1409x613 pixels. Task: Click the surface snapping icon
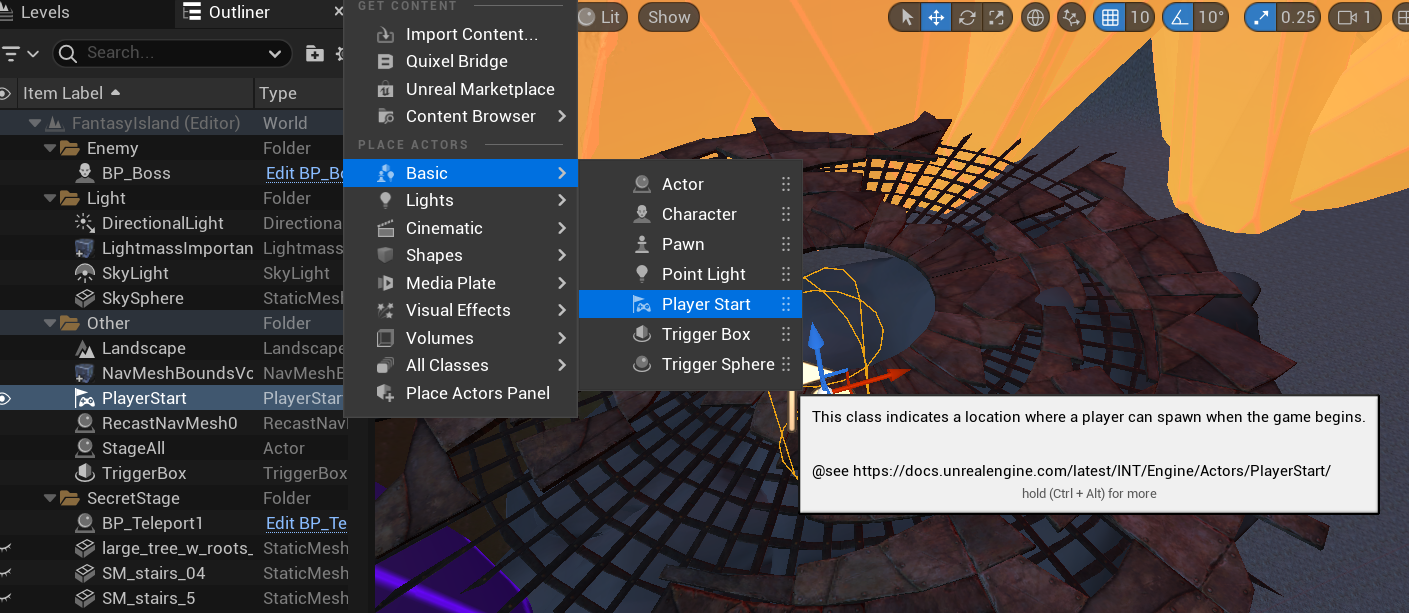1073,17
